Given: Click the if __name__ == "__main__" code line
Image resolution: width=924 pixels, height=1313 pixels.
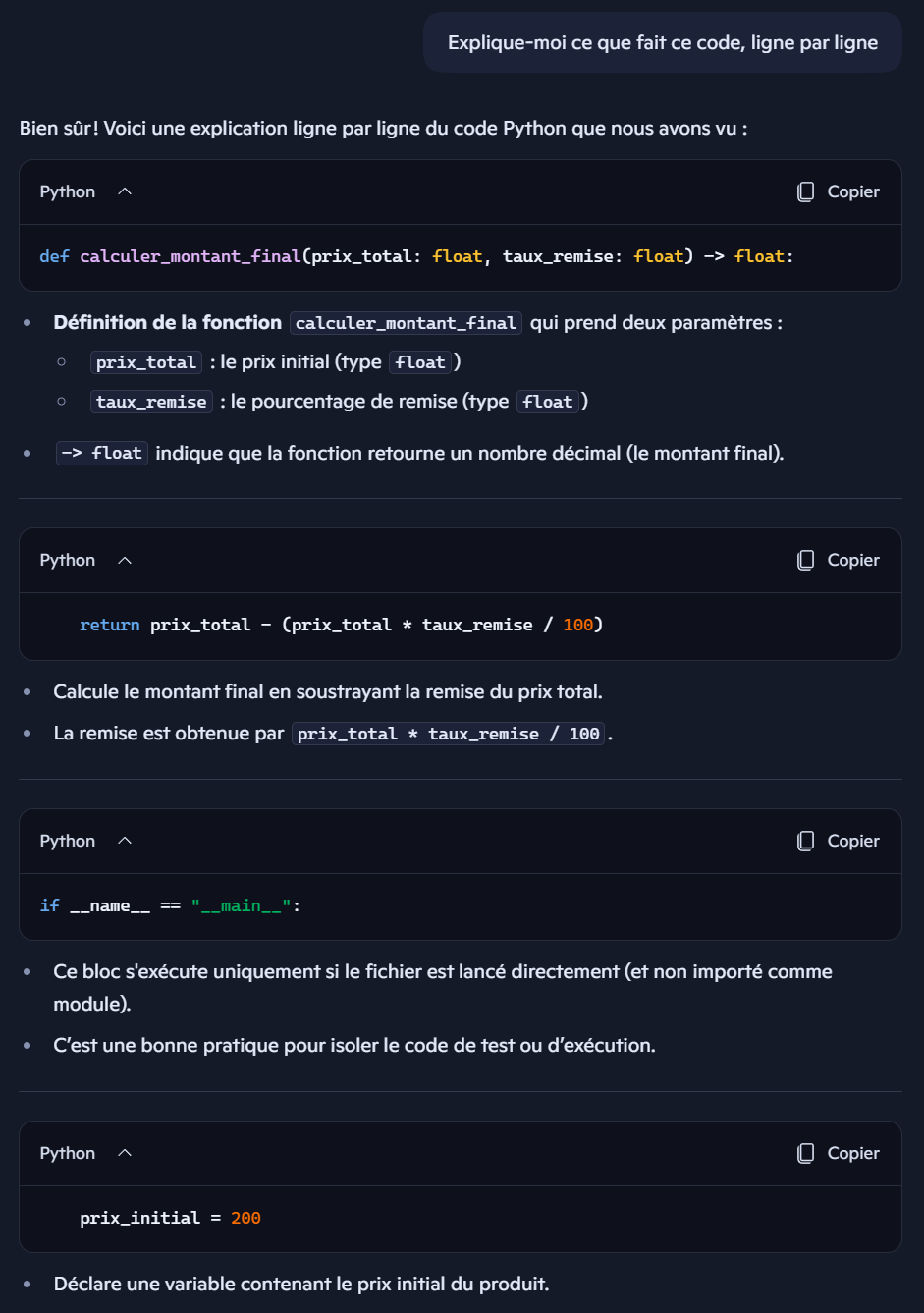Looking at the screenshot, I should (x=170, y=905).
